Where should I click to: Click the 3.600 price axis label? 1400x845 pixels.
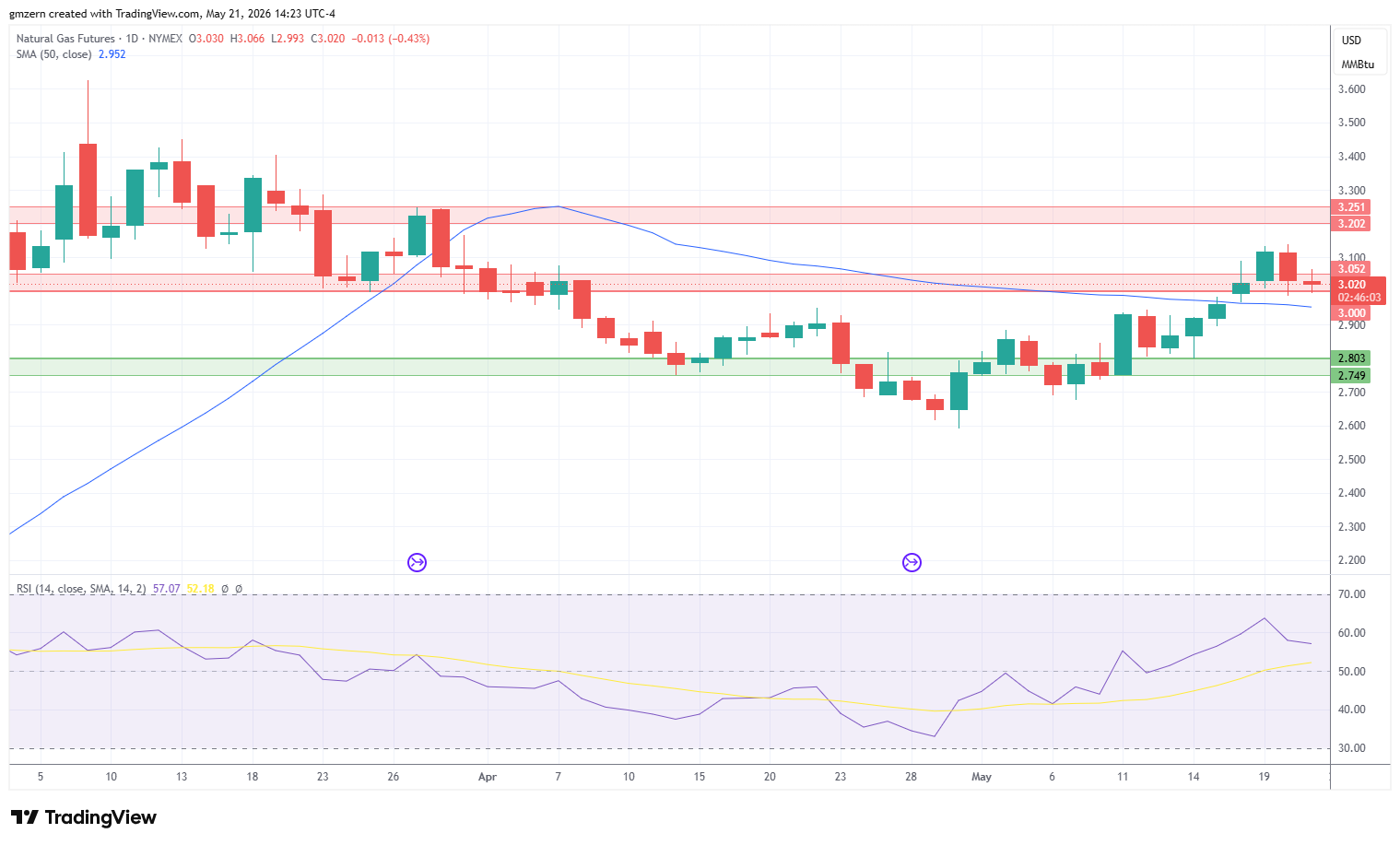(1351, 89)
